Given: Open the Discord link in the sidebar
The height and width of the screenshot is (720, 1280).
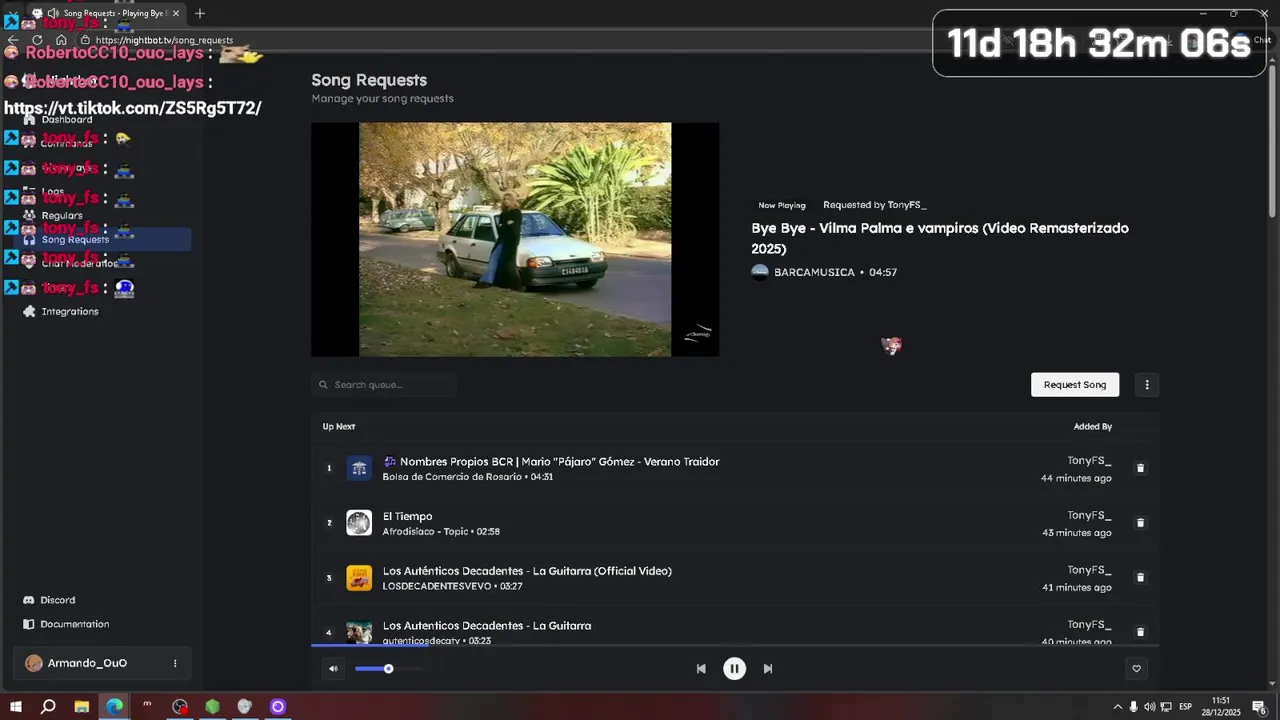Looking at the screenshot, I should point(57,600).
